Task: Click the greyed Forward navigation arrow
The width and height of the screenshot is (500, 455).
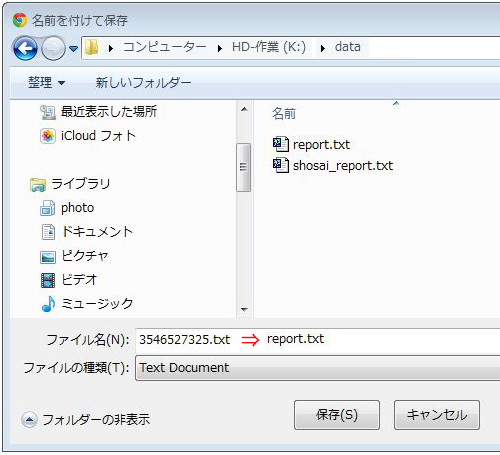Action: coord(53,48)
